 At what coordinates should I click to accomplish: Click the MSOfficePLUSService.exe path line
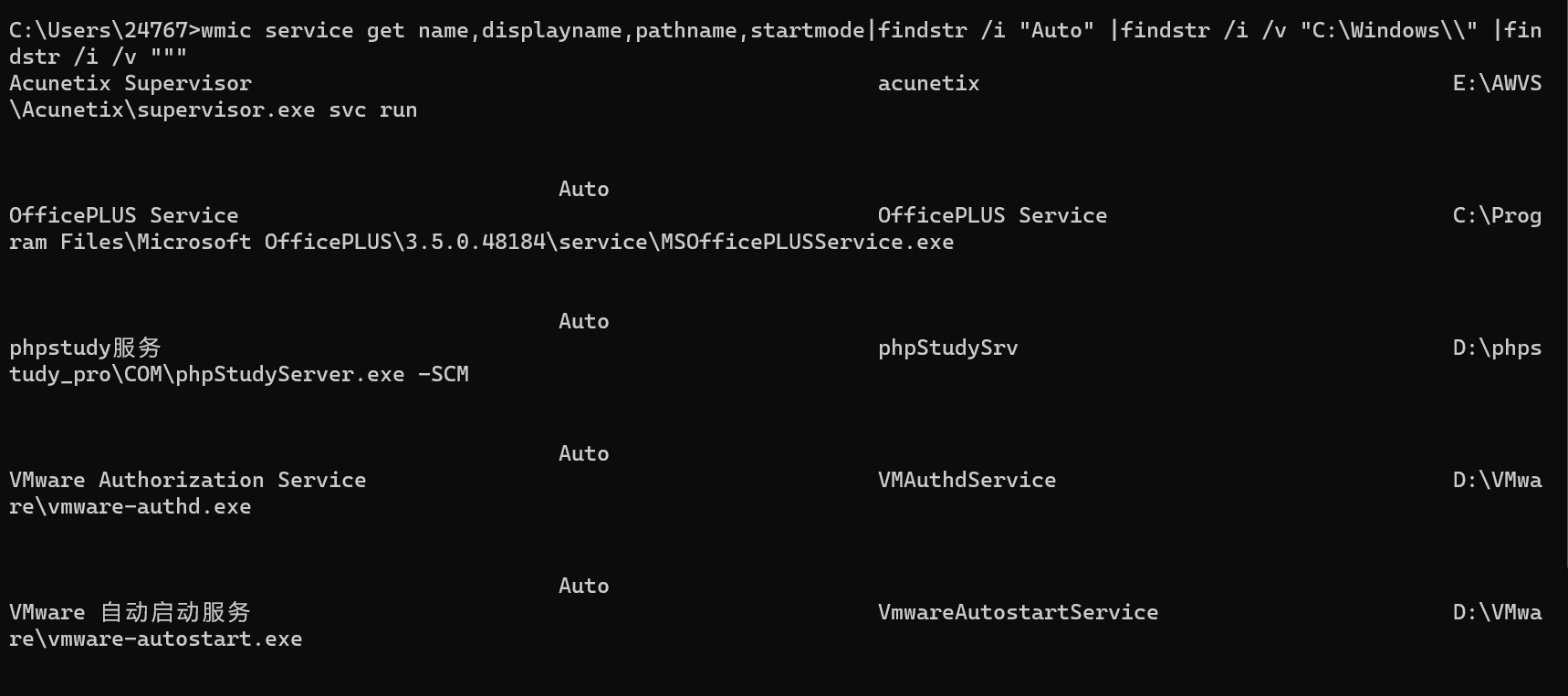point(481,242)
